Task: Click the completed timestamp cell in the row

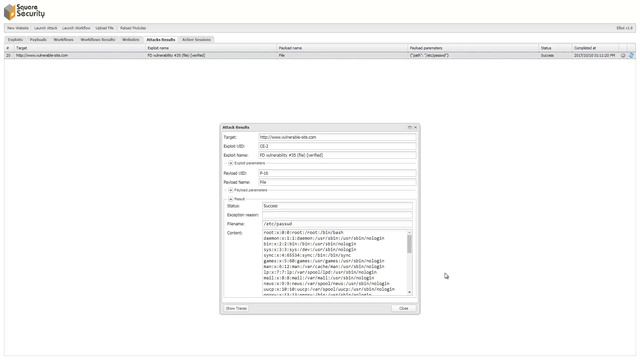Action: pyautogui.click(x=596, y=55)
